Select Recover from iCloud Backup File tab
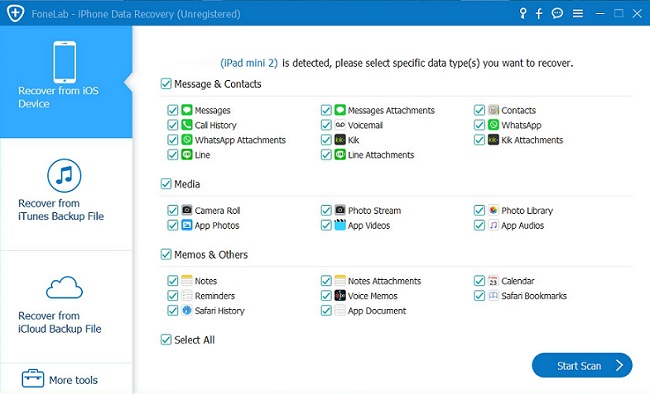650x394 pixels. 66,306
